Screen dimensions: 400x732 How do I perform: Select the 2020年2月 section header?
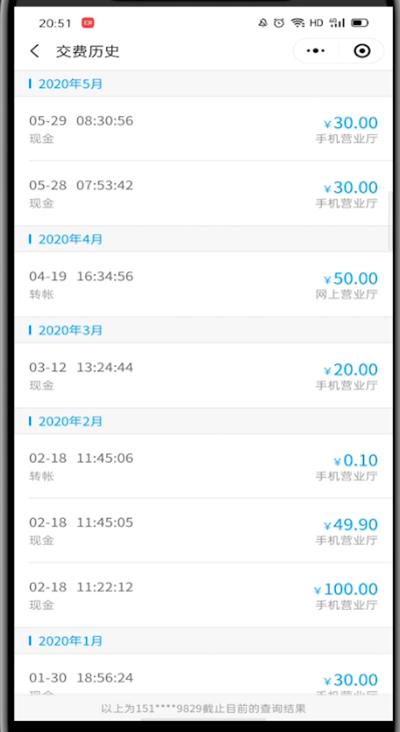point(204,422)
